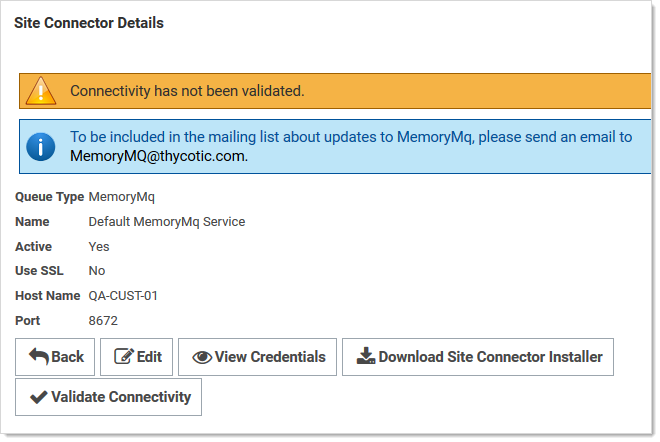
Task: Click the download installer icon
Action: pyautogui.click(x=366, y=357)
